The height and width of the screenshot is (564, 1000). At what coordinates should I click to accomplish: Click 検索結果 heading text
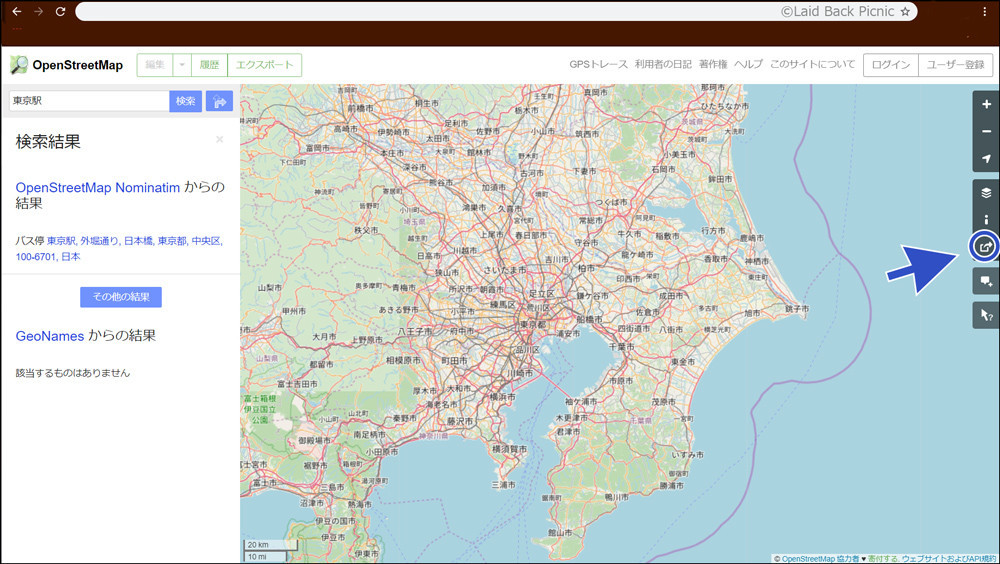[x=48, y=142]
